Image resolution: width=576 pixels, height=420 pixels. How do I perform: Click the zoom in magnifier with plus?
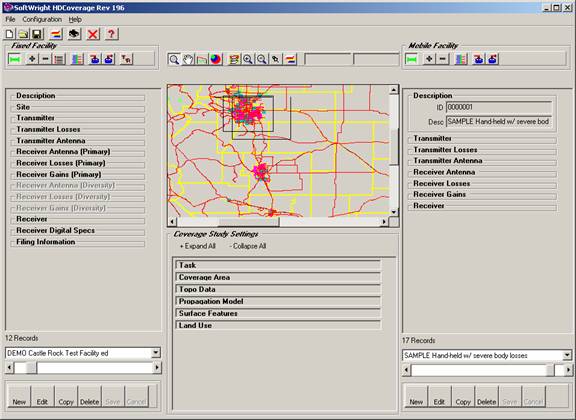[x=248, y=59]
